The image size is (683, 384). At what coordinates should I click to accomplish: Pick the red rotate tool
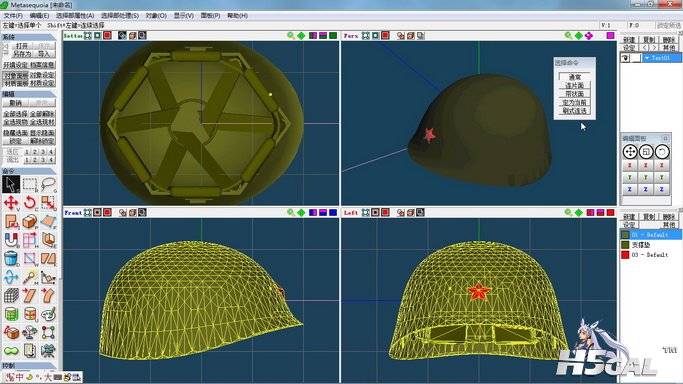tap(30, 202)
